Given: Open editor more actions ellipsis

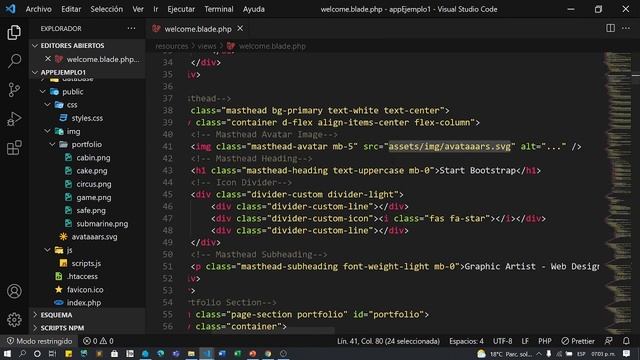Looking at the screenshot, I should point(626,28).
